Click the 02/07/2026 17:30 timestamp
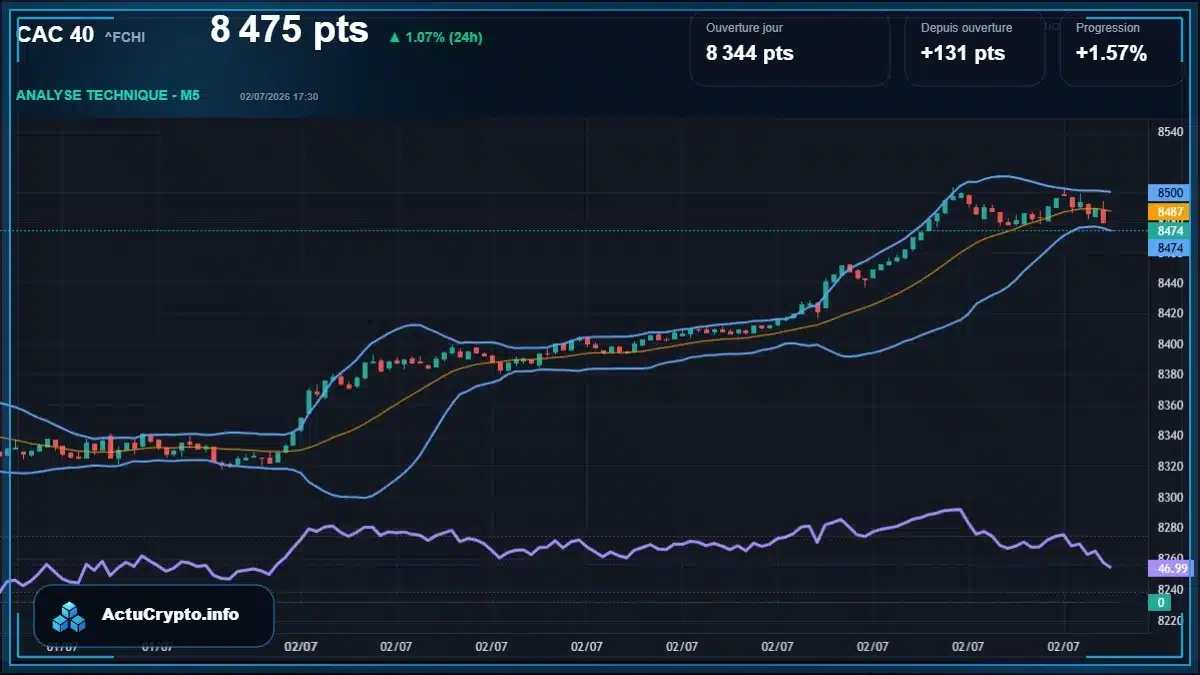The width and height of the screenshot is (1200, 675). tap(279, 96)
